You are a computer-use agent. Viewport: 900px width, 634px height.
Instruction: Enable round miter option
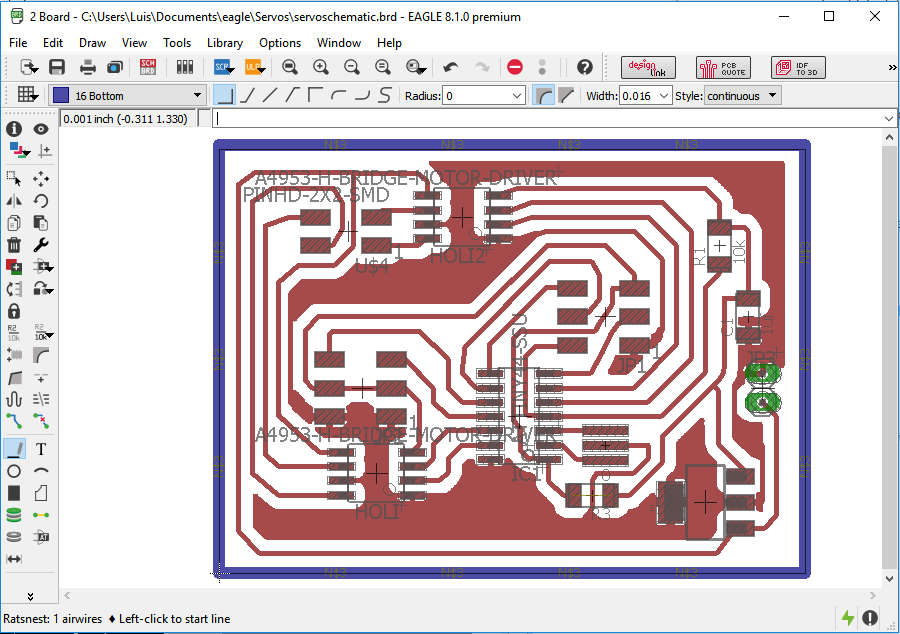(x=543, y=95)
